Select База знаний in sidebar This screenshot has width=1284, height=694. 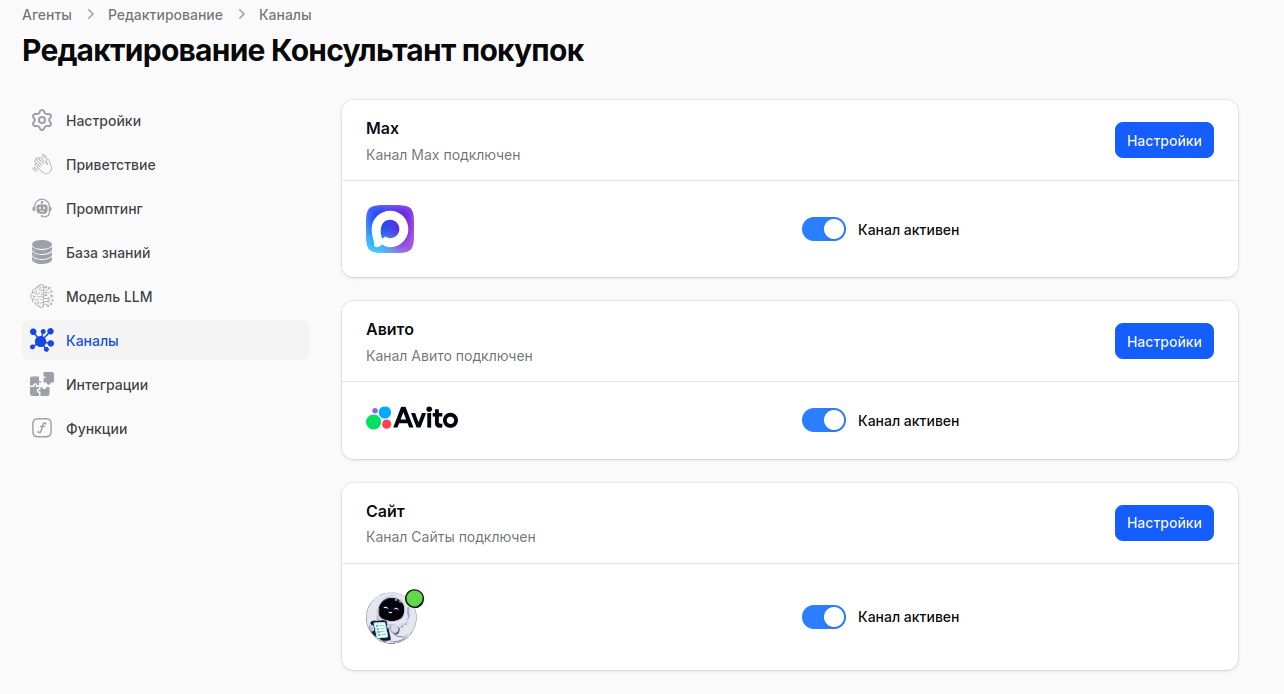[166, 253]
